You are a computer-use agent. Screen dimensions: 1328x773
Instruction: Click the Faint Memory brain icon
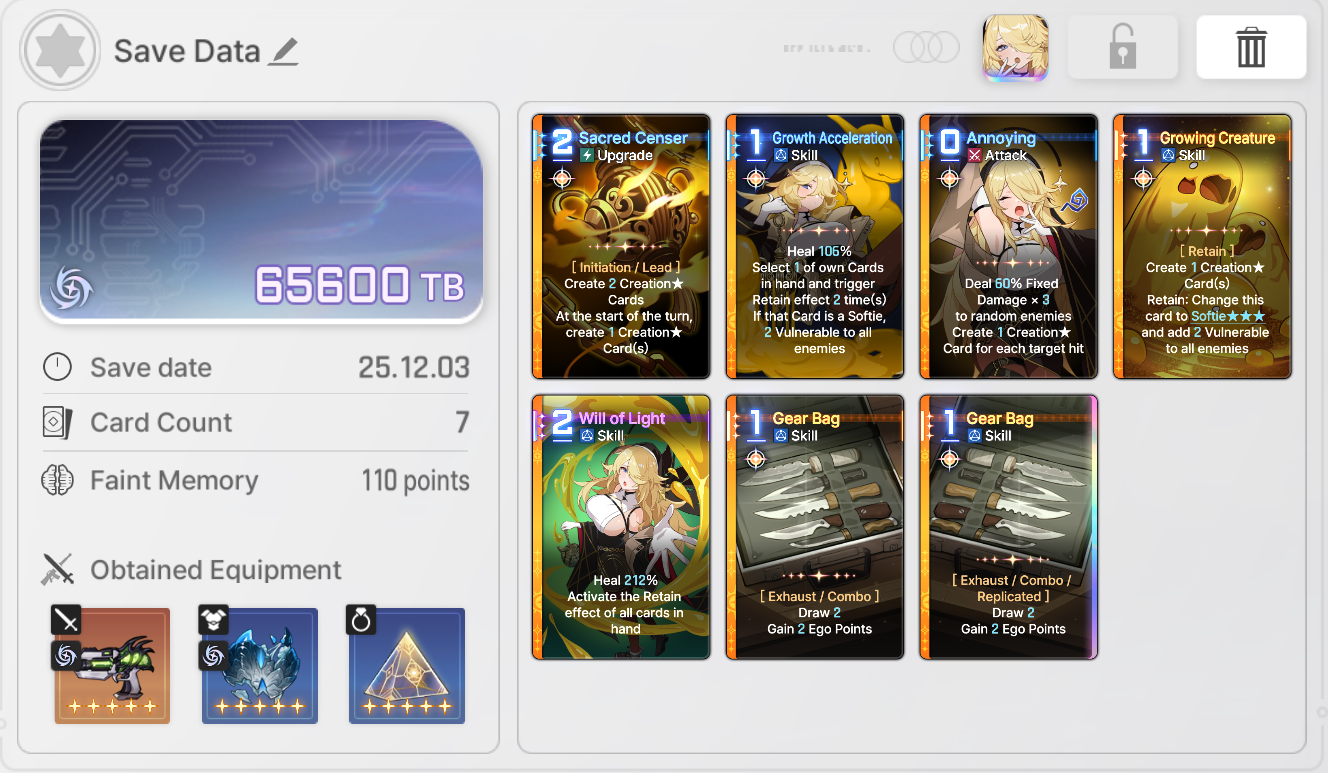pos(57,481)
